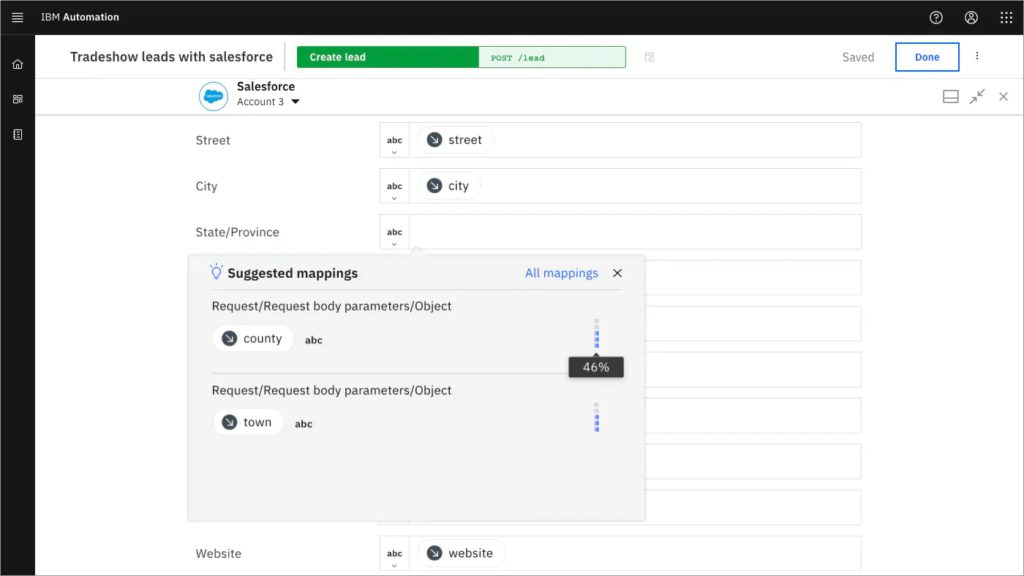
Task: Click the abc type label beside county
Action: coord(313,340)
